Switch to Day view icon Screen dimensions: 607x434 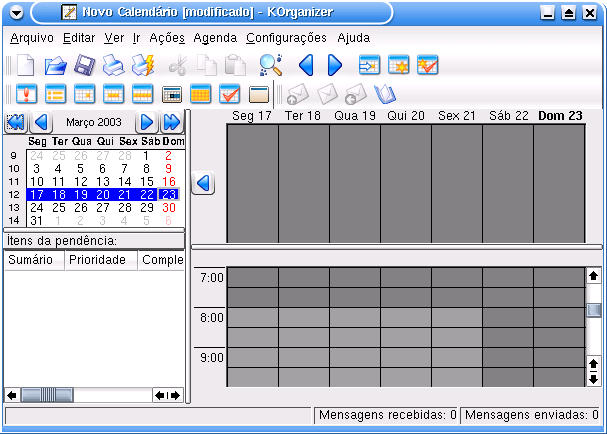(84, 94)
